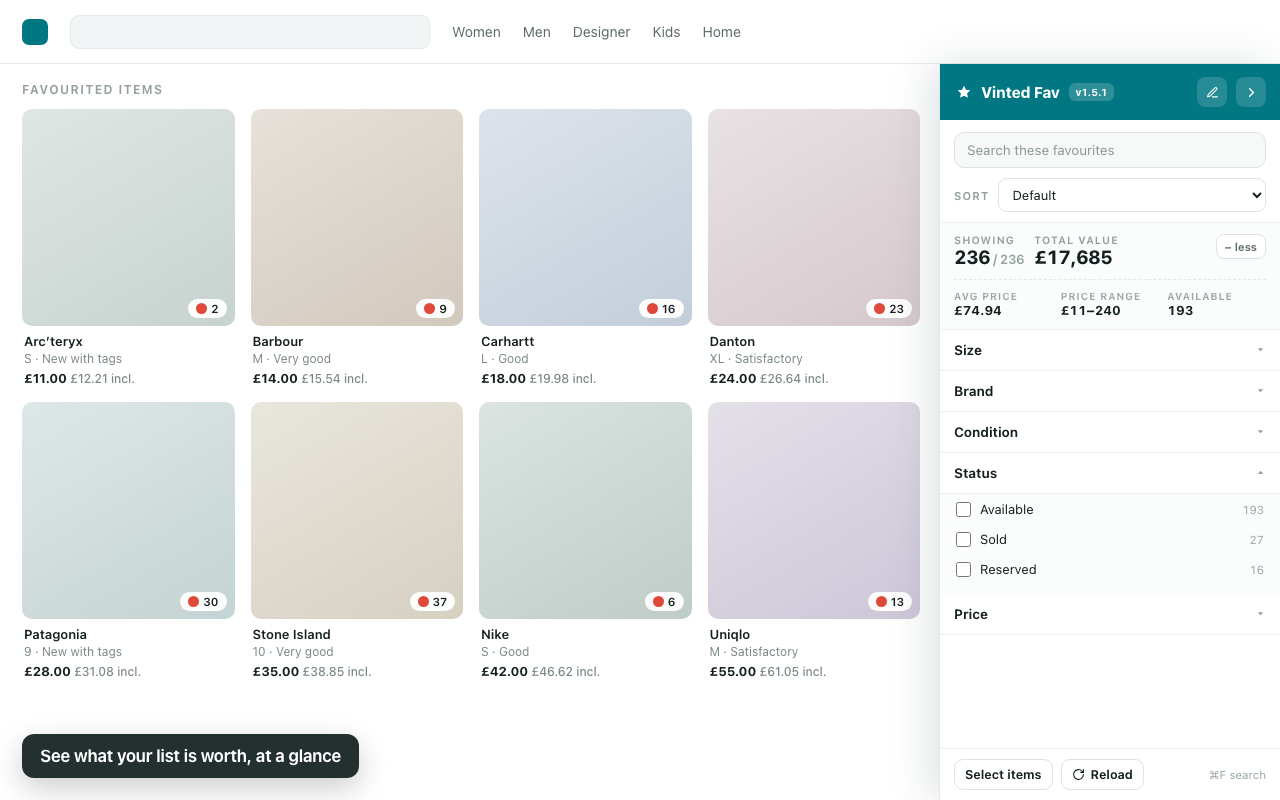The width and height of the screenshot is (1280, 800).
Task: Click the Select items button
Action: click(x=1003, y=775)
